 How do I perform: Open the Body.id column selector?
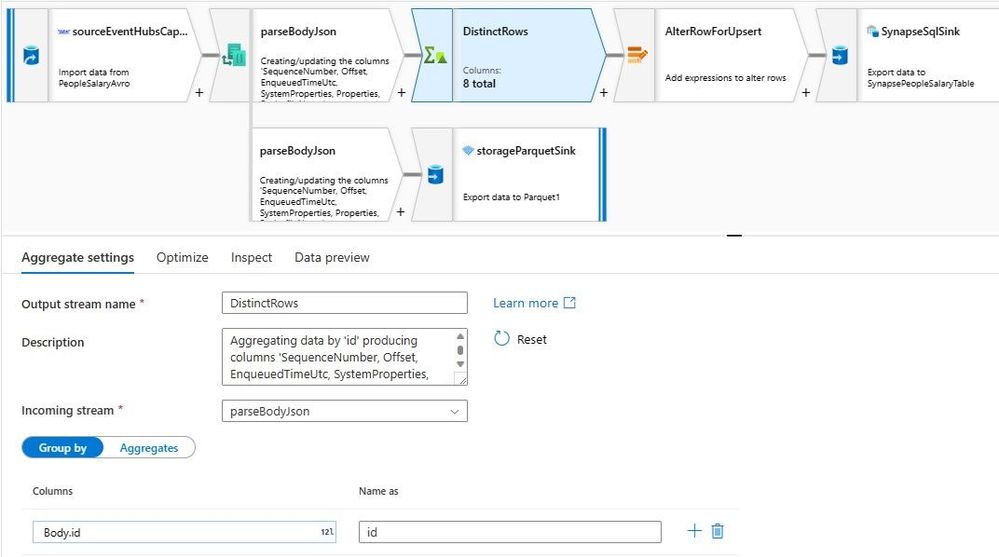click(x=184, y=532)
